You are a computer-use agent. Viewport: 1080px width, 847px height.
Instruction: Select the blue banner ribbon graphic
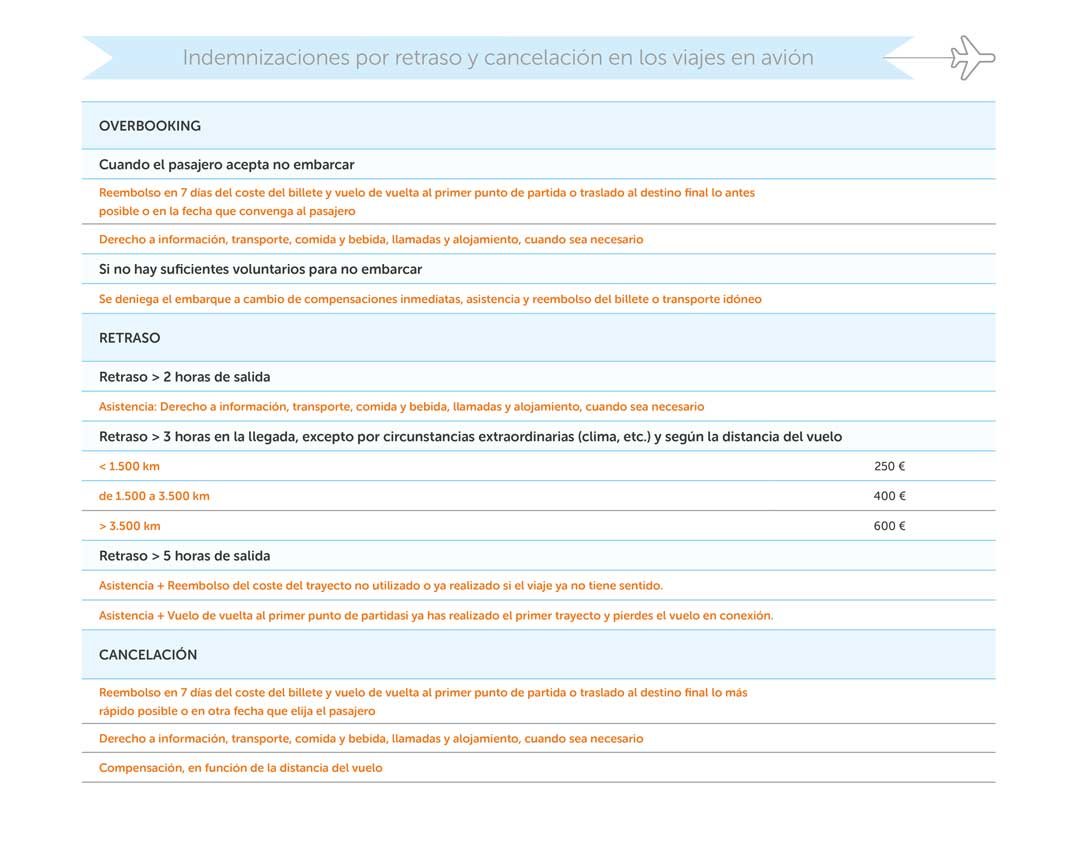point(500,57)
